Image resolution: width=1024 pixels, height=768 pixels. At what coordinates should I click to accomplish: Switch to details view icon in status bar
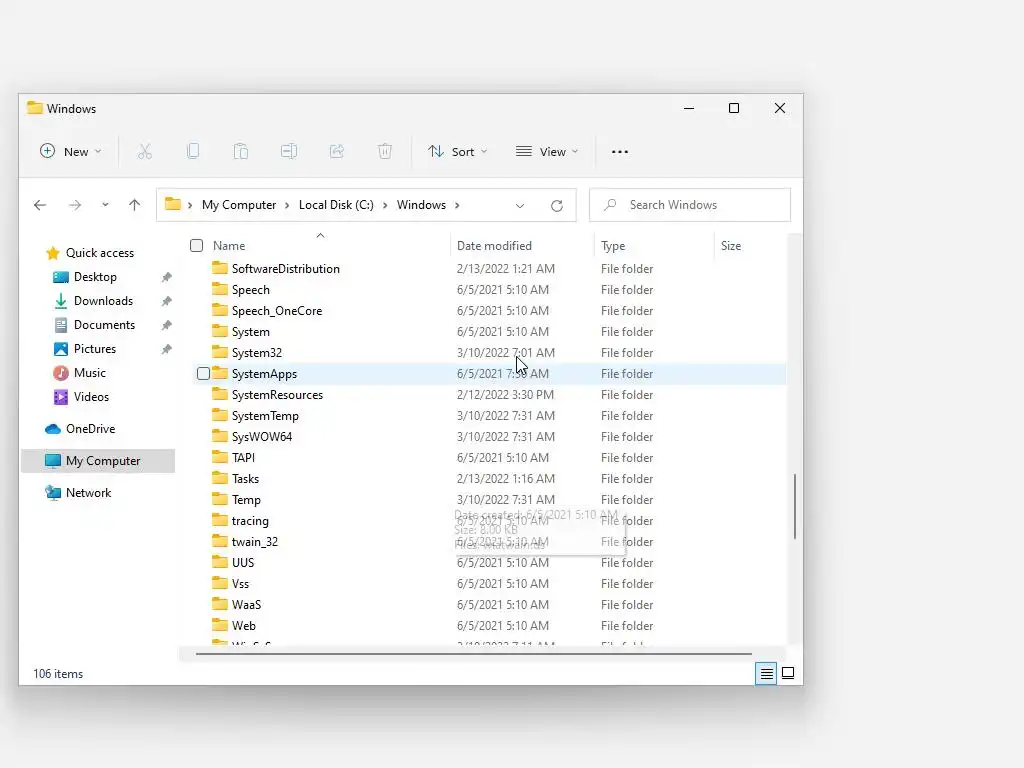click(x=766, y=673)
